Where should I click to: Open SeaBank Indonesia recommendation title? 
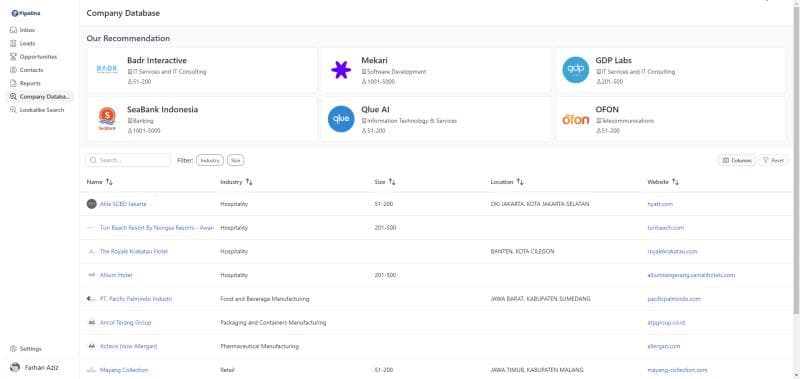[162, 109]
